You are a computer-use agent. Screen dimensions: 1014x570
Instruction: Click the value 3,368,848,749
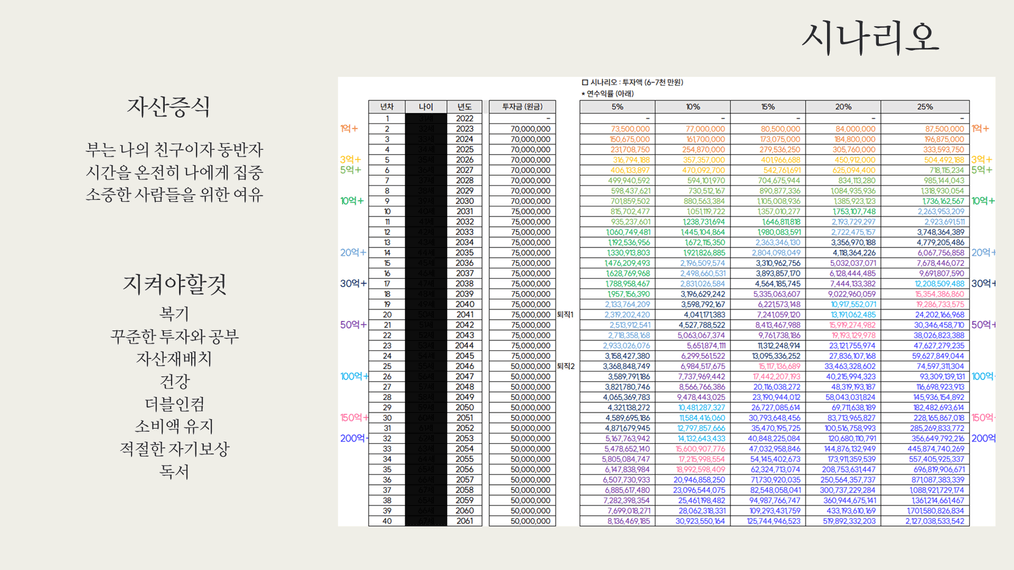point(627,366)
